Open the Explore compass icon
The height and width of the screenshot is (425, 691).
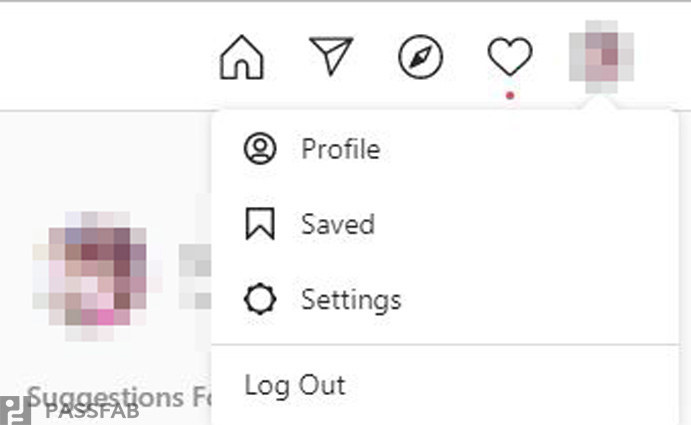[x=420, y=57]
